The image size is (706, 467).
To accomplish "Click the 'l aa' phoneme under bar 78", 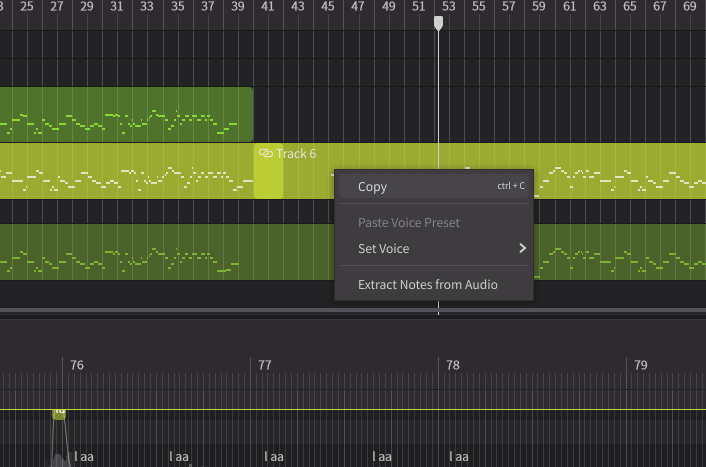I will [x=458, y=457].
